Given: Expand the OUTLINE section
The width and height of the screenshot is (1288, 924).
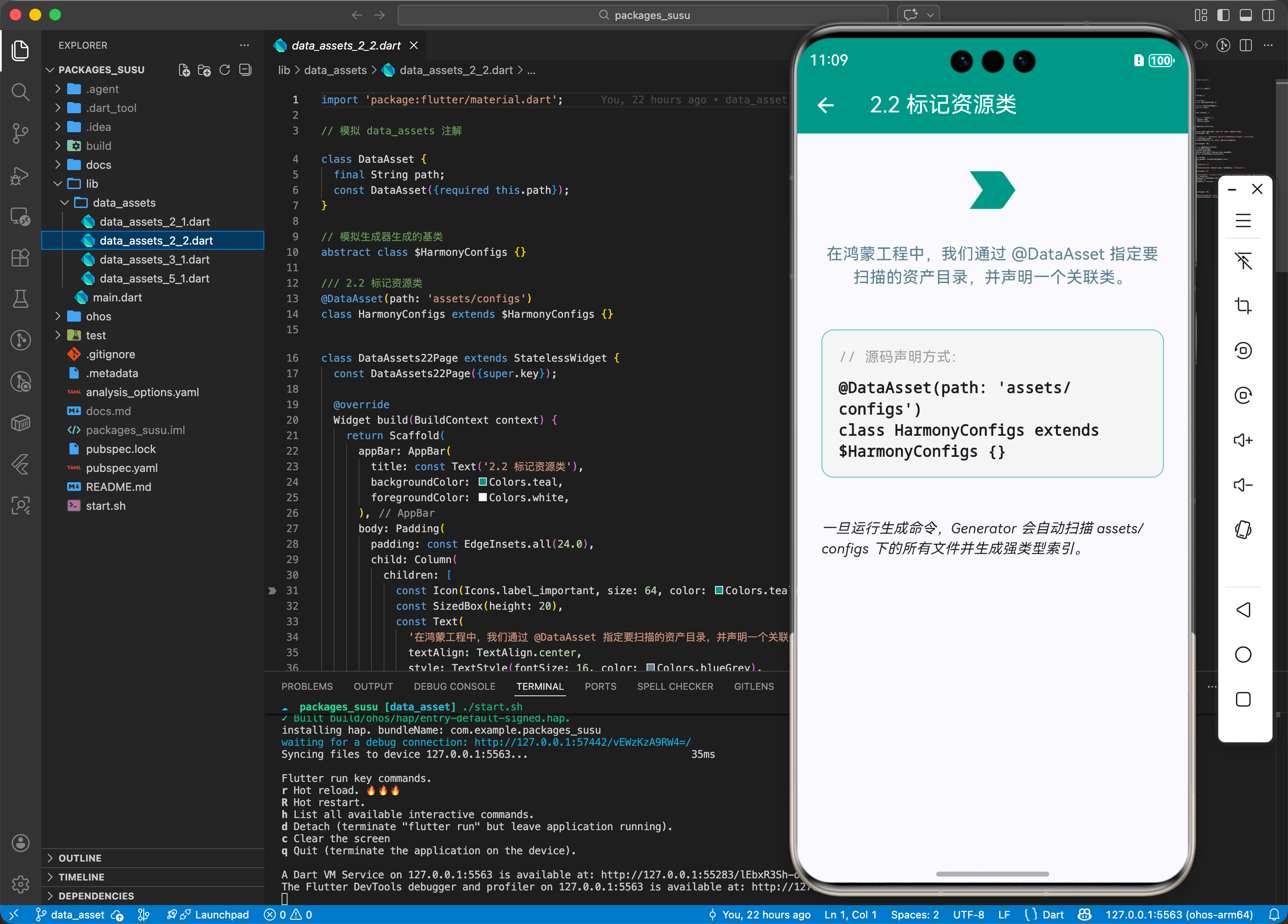Looking at the screenshot, I should point(80,858).
